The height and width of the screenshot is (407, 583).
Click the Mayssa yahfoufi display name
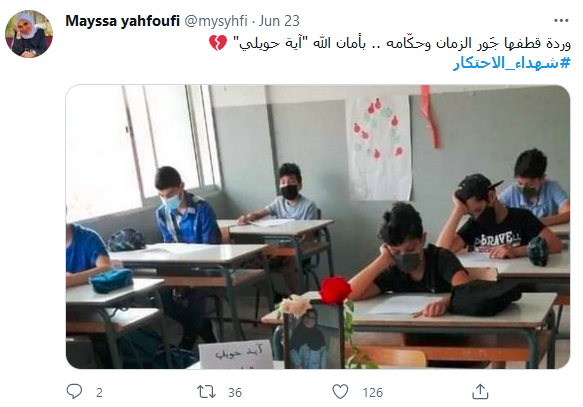pos(122,21)
